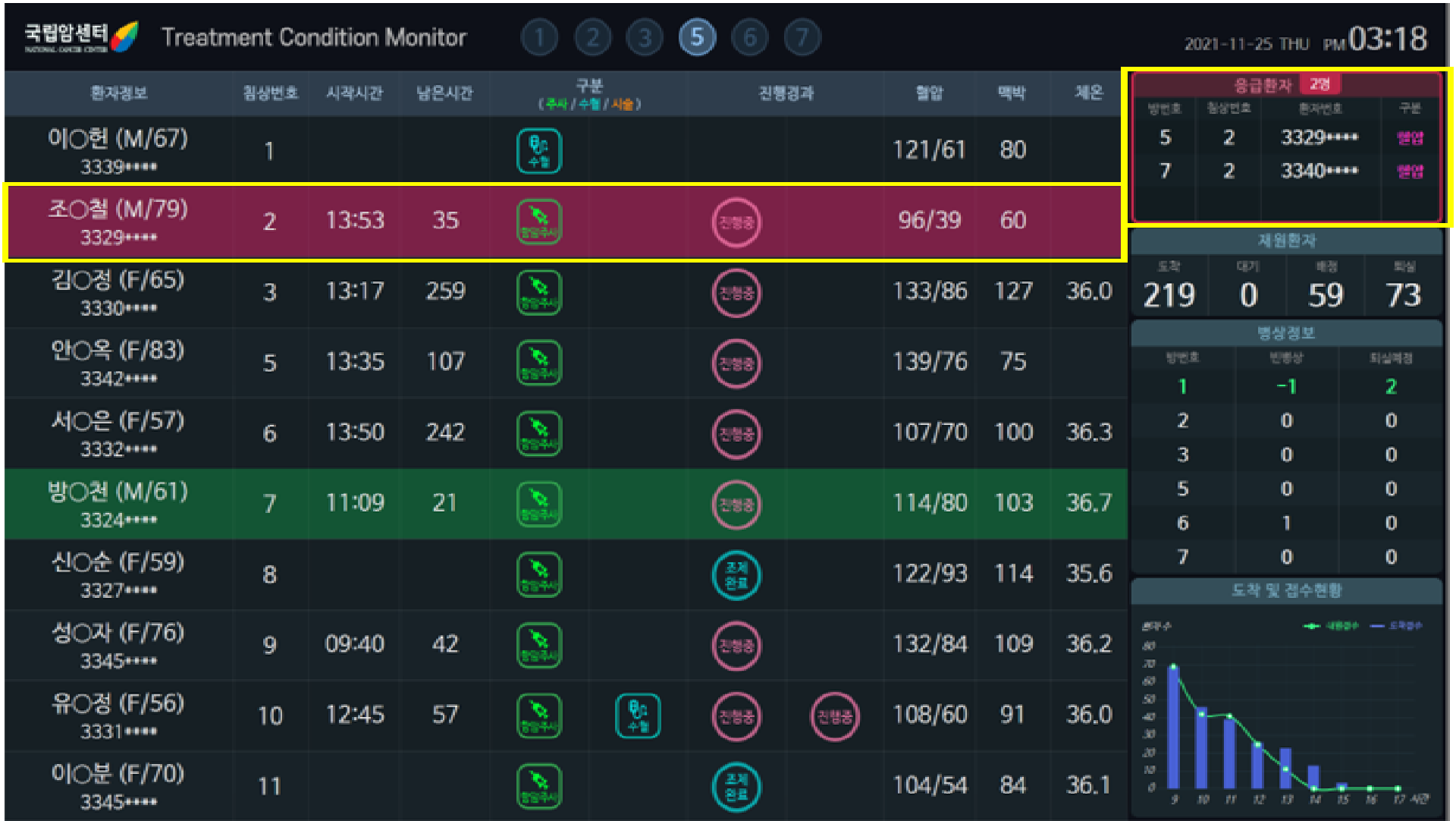The height and width of the screenshot is (821, 1456).
Task: Click the second pink progress circle in bed 10 row
Action: (x=834, y=716)
